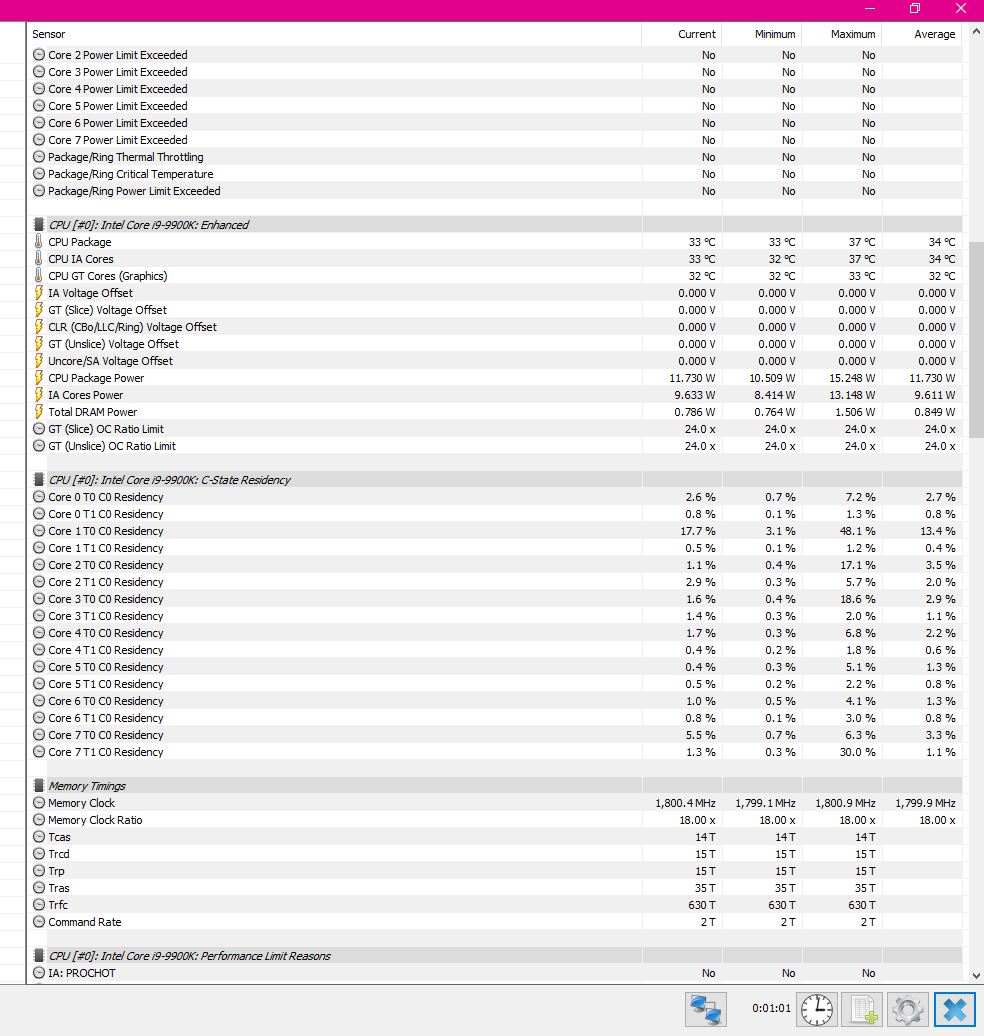Click the Maximum column header
Image resolution: width=984 pixels, height=1036 pixels.
pos(841,34)
